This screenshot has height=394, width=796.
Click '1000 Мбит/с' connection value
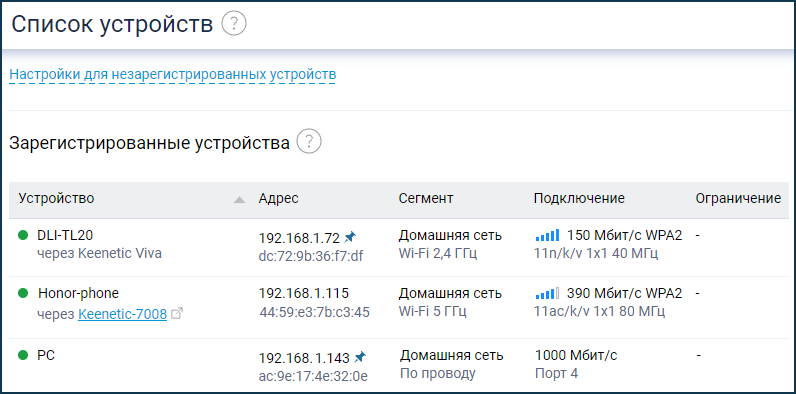[x=576, y=355]
